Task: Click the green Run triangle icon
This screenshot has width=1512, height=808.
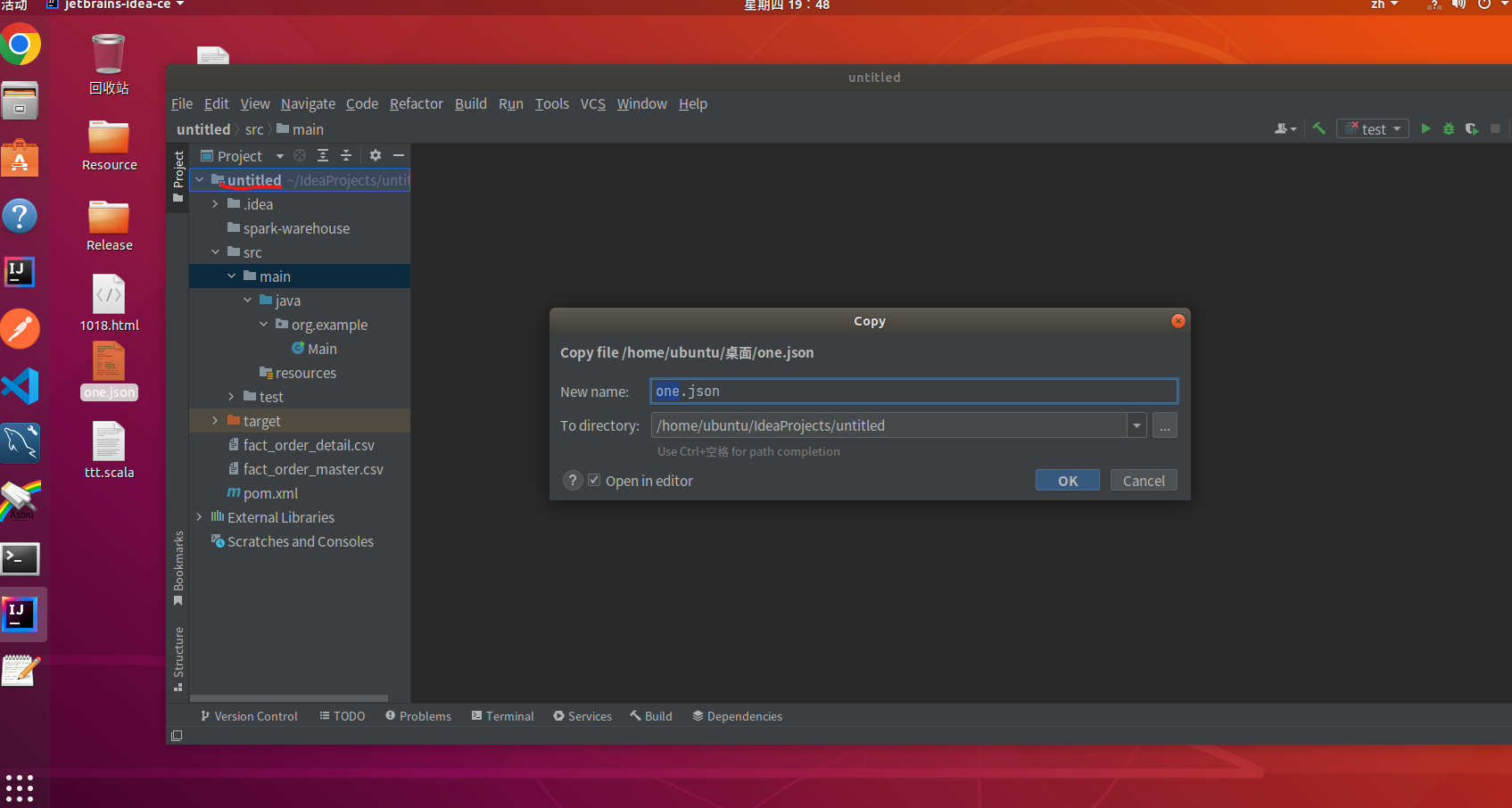Action: [x=1425, y=129]
